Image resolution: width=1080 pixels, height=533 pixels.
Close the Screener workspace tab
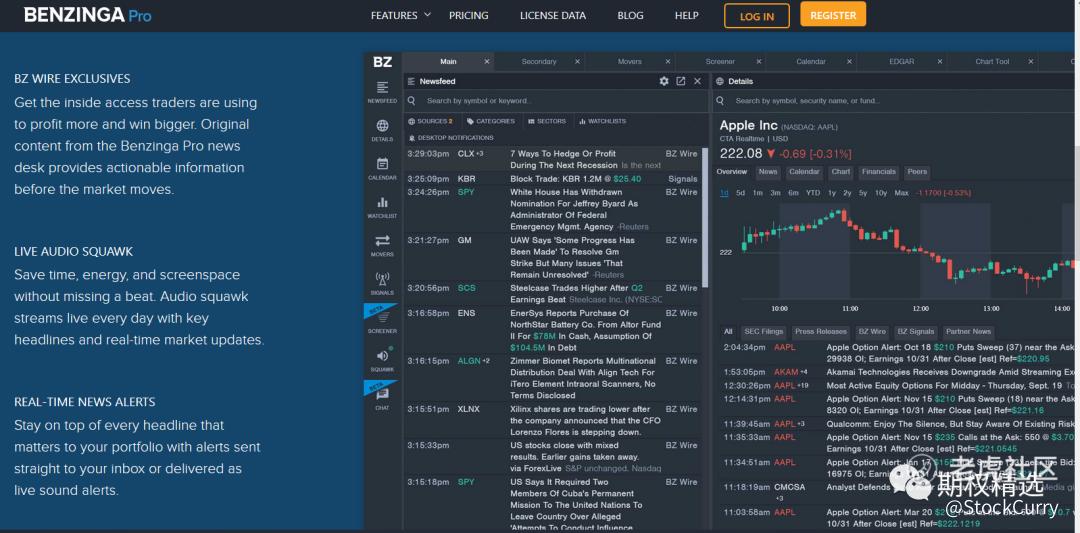(758, 61)
